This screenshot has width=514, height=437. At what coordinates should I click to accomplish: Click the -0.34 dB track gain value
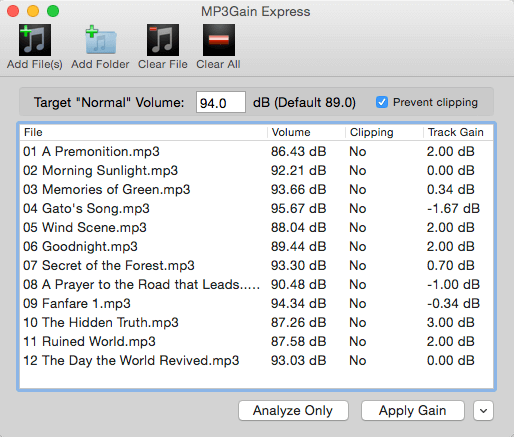(453, 304)
